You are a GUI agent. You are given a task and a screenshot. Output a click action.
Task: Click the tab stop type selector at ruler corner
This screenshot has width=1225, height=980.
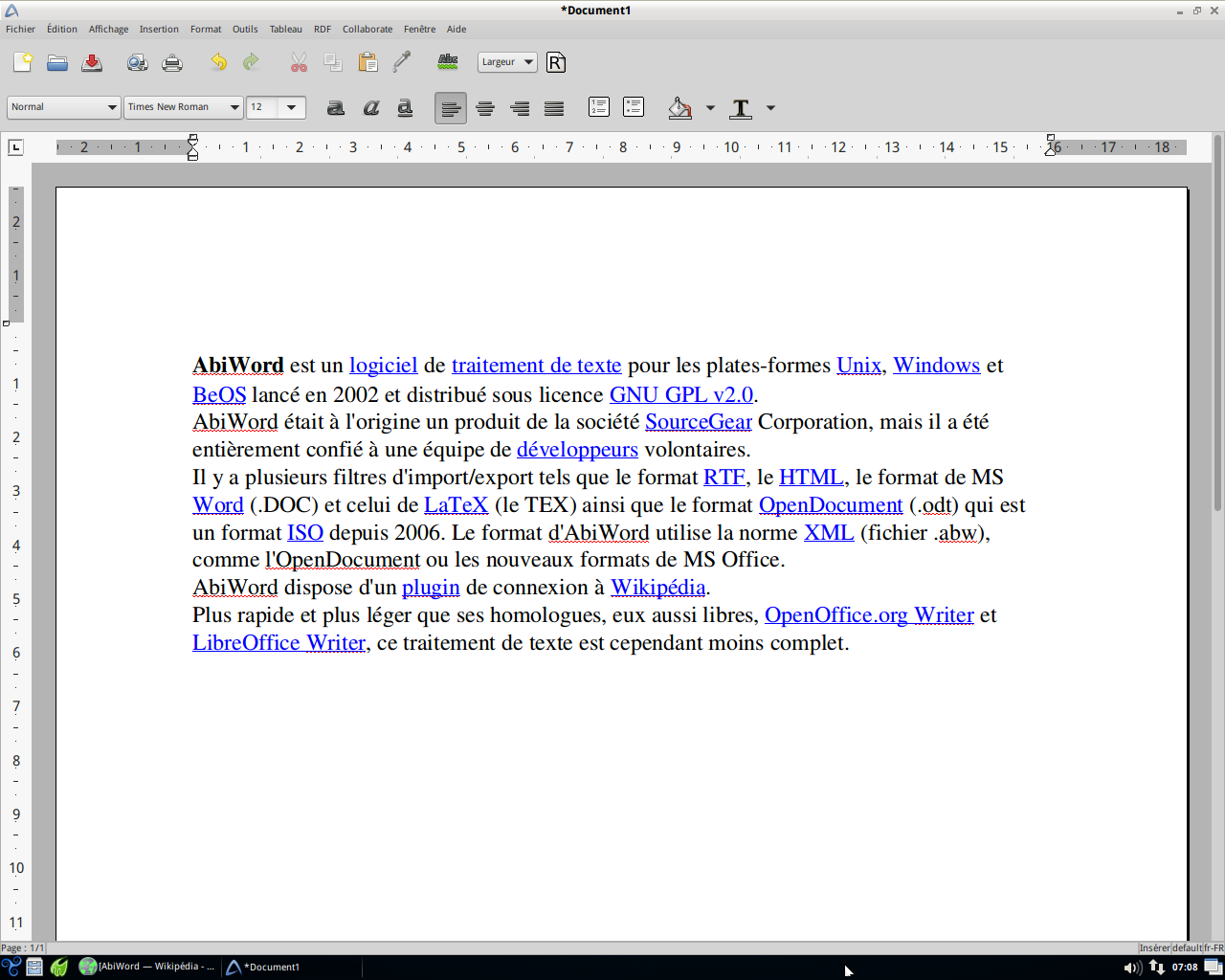pyautogui.click(x=15, y=147)
